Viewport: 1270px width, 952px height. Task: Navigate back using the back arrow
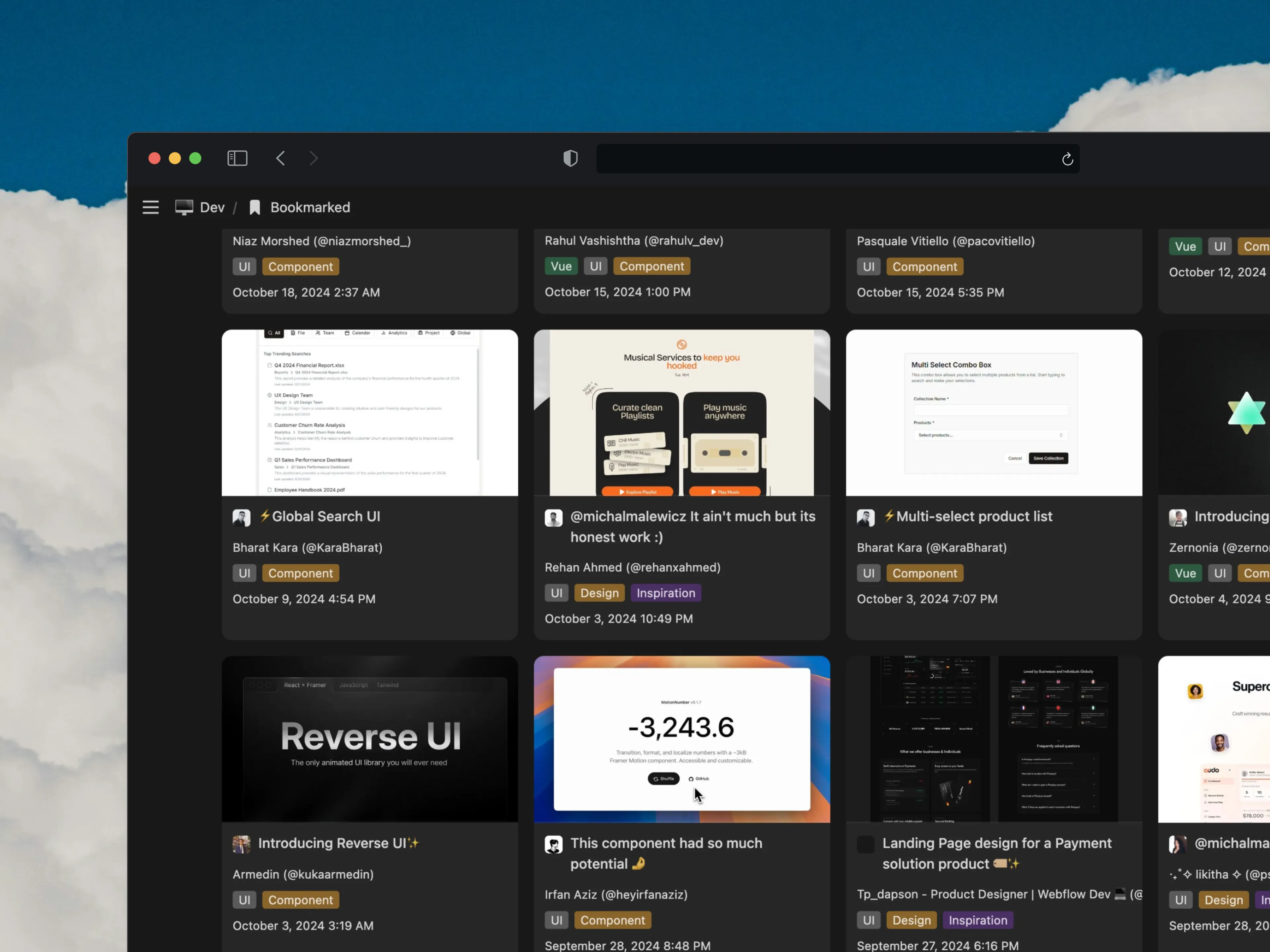point(280,158)
